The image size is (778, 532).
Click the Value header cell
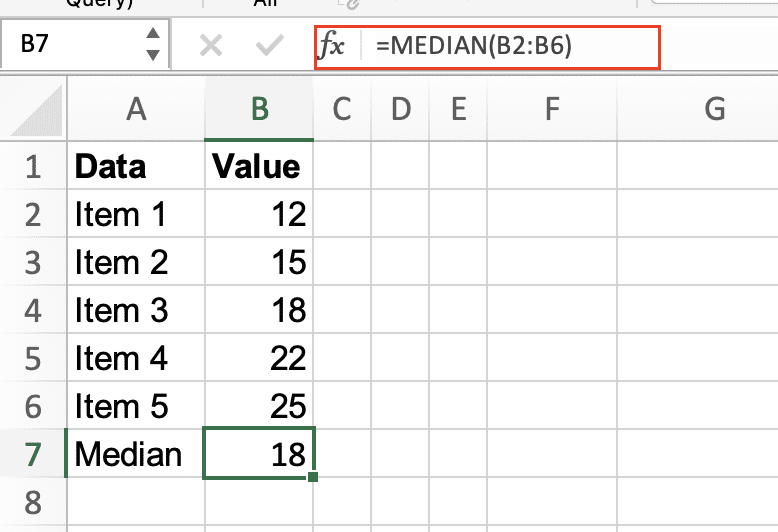[259, 166]
